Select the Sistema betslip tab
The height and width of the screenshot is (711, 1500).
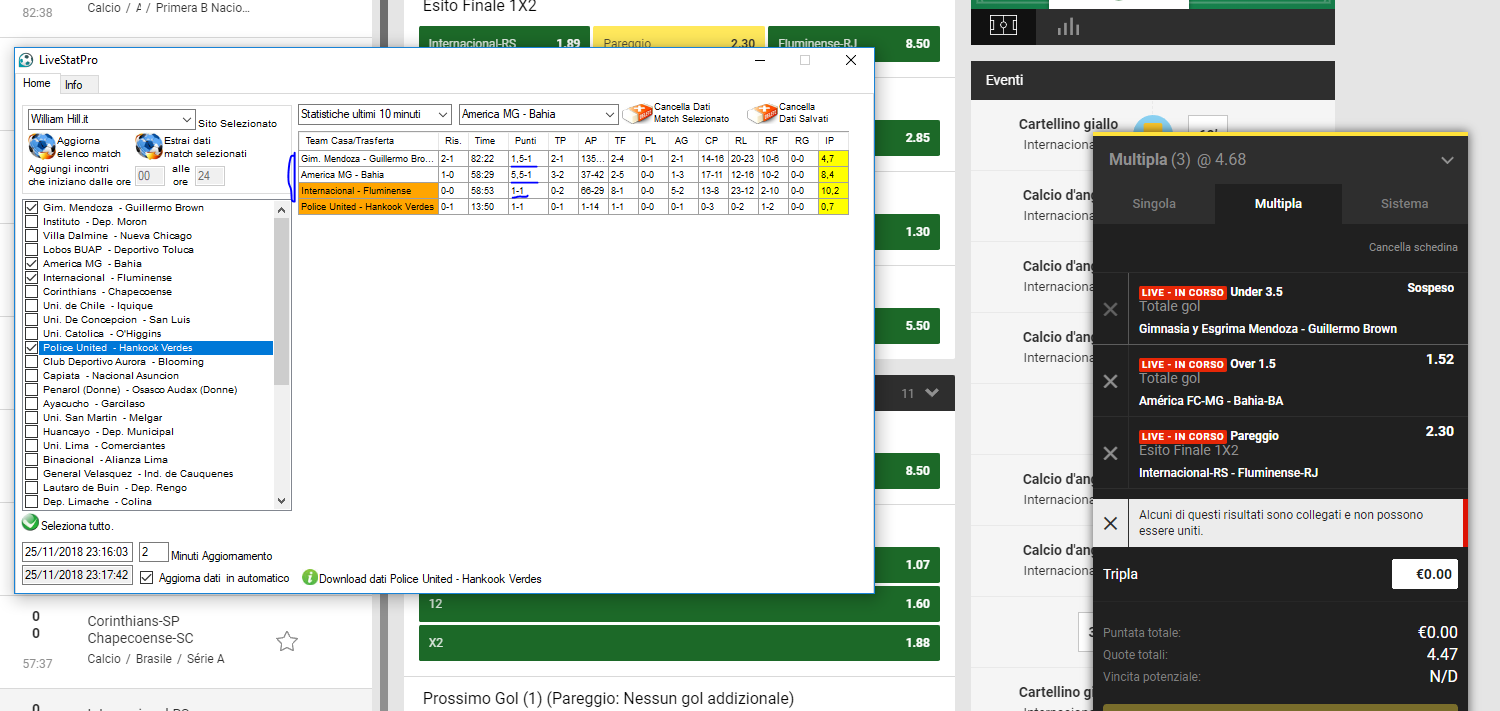tap(1405, 204)
